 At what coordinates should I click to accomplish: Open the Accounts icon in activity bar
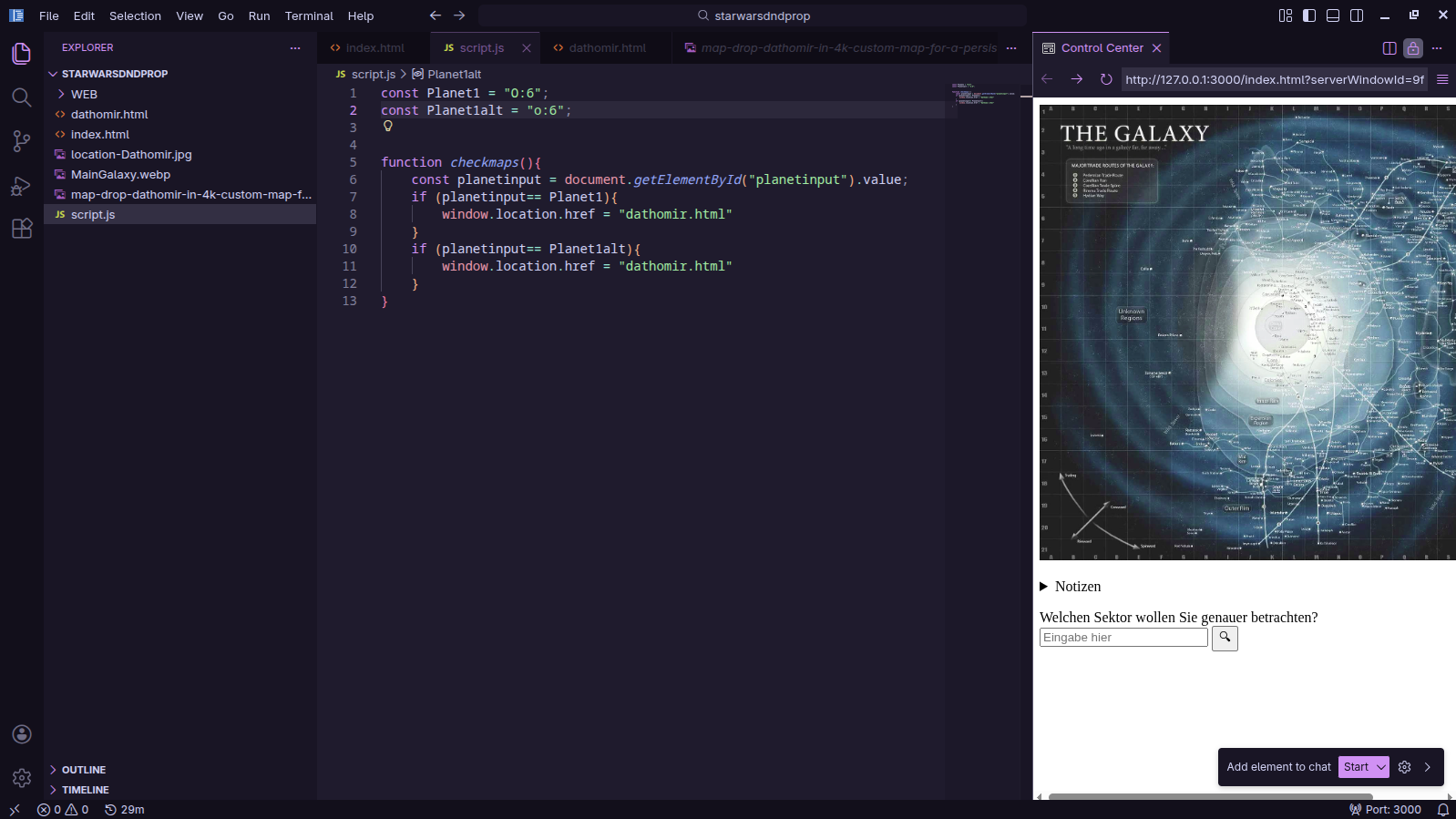(x=22, y=734)
